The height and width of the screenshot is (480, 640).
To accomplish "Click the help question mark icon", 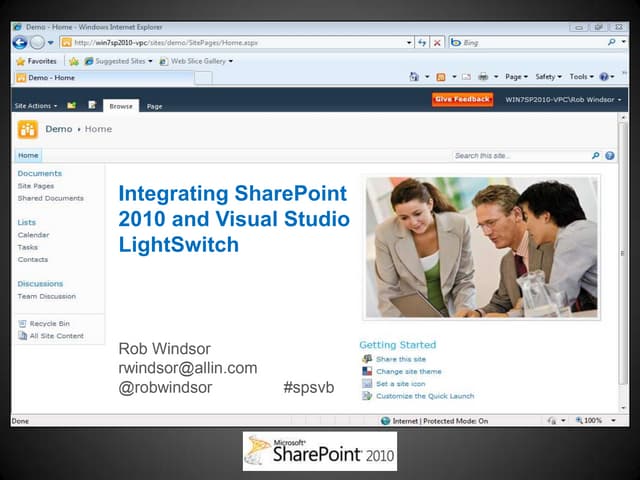I will click(610, 156).
